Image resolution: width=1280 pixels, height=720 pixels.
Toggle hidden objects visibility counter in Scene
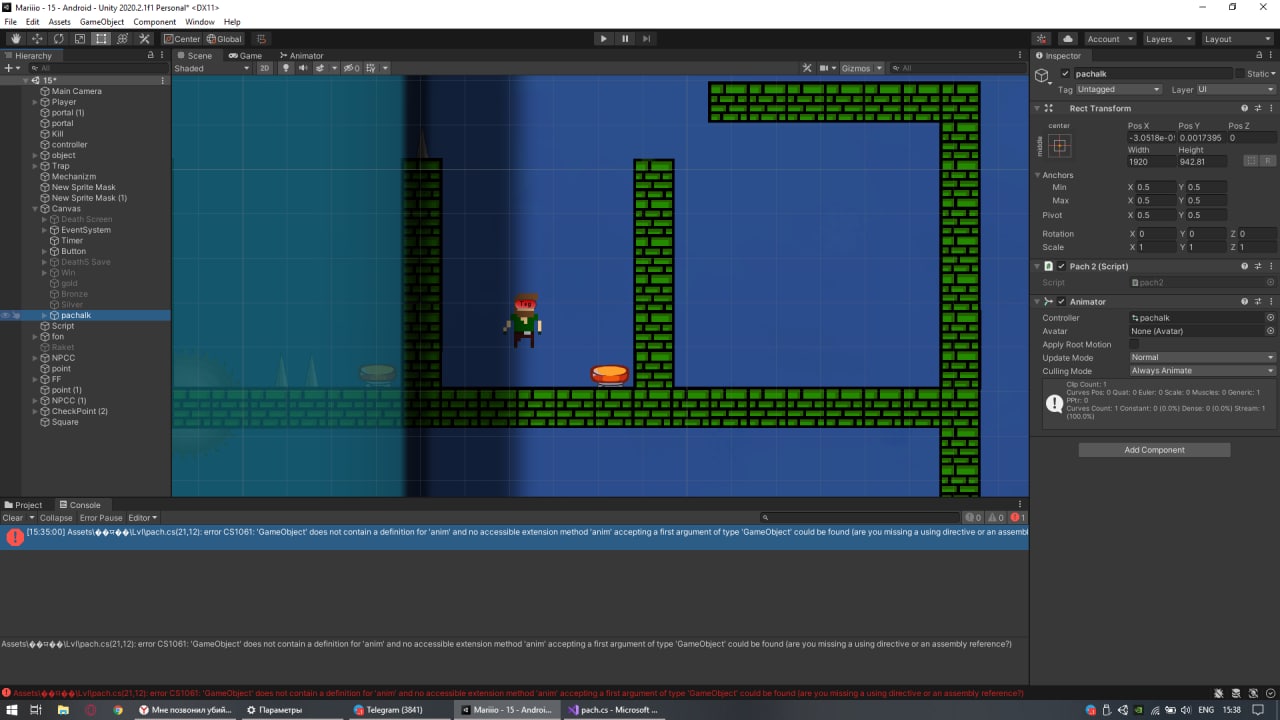pyautogui.click(x=352, y=68)
